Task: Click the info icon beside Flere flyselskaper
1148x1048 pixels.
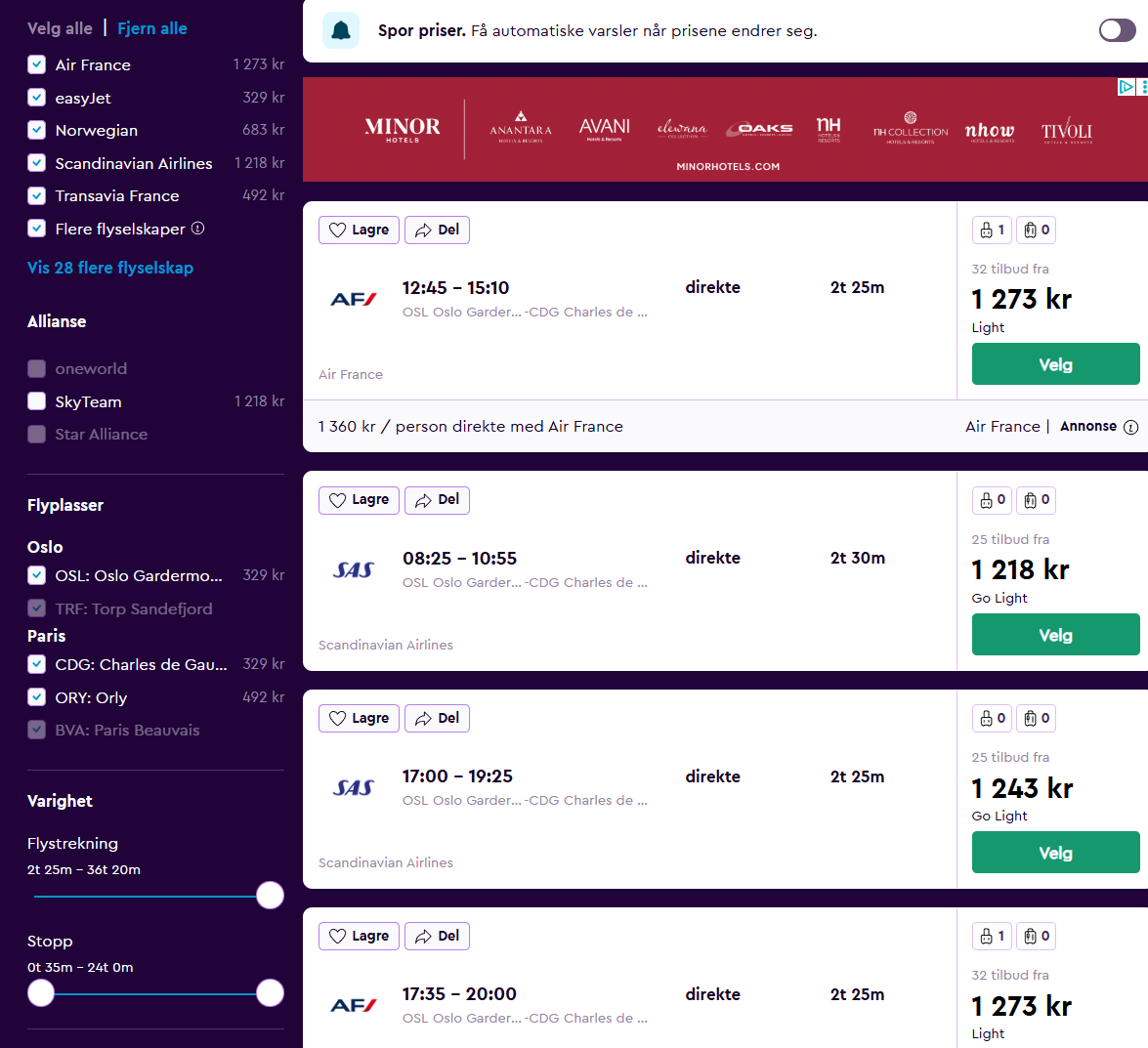Action: click(x=198, y=229)
